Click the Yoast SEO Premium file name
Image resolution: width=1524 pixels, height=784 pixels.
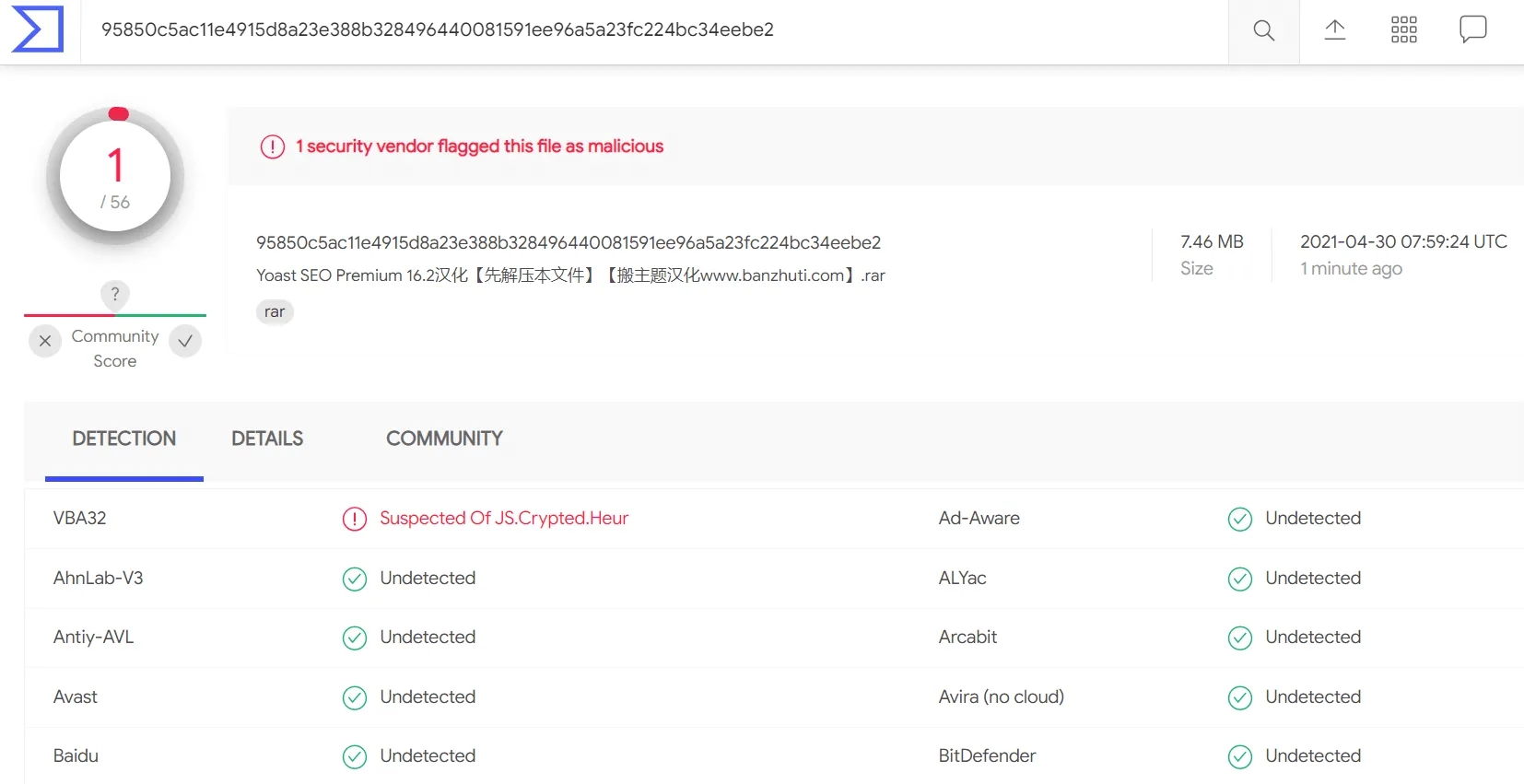[570, 275]
